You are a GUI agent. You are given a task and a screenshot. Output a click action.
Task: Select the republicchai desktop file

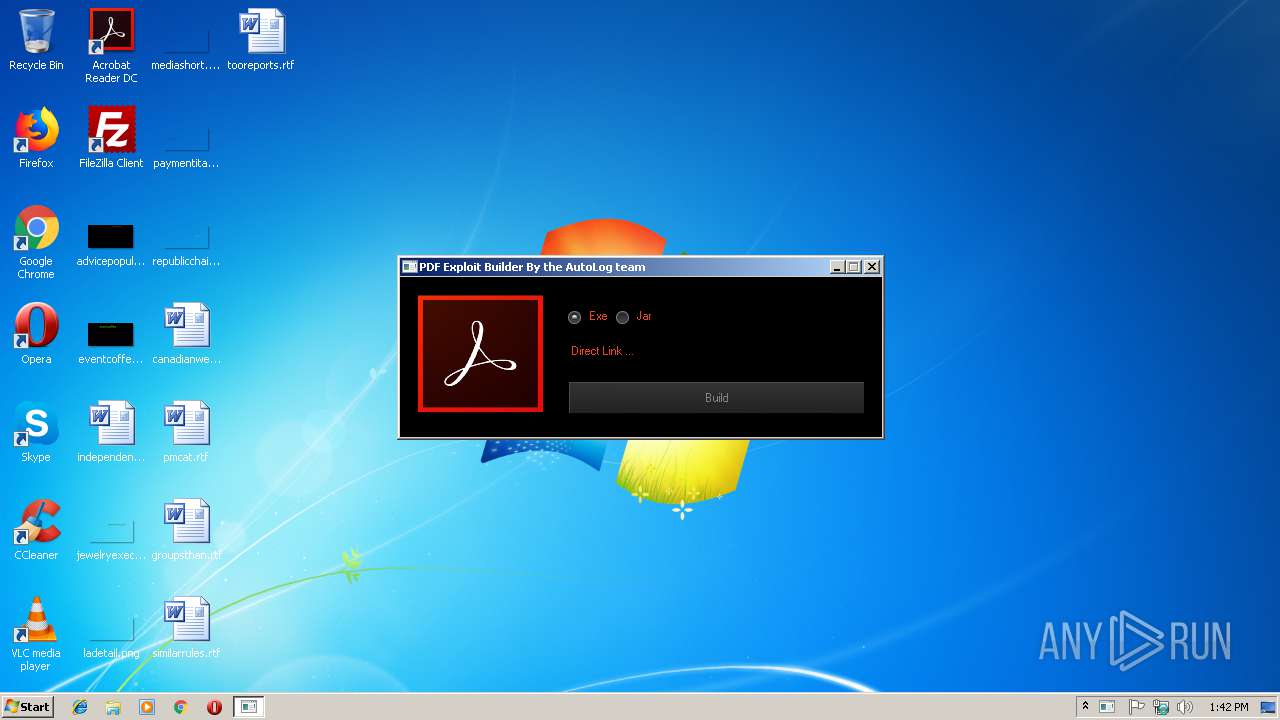pyautogui.click(x=186, y=243)
